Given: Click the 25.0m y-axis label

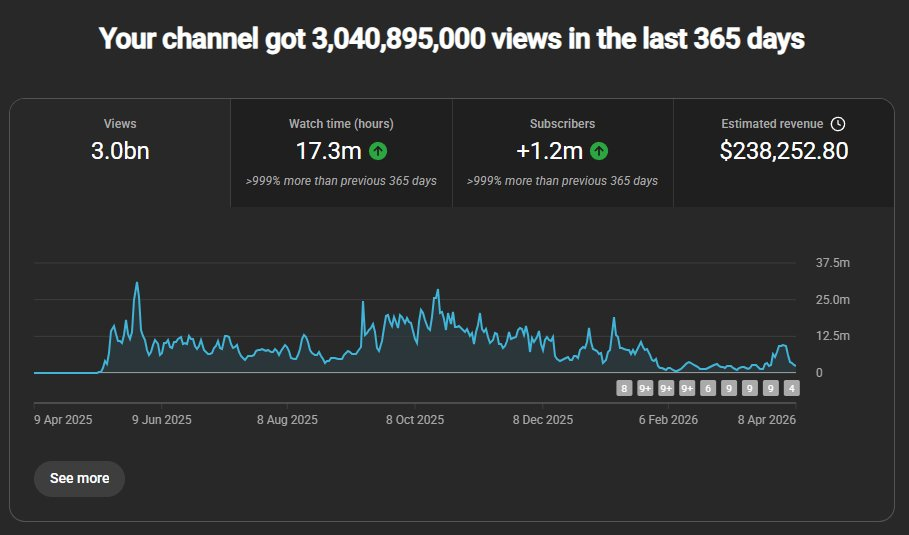Looking at the screenshot, I should click(x=832, y=300).
